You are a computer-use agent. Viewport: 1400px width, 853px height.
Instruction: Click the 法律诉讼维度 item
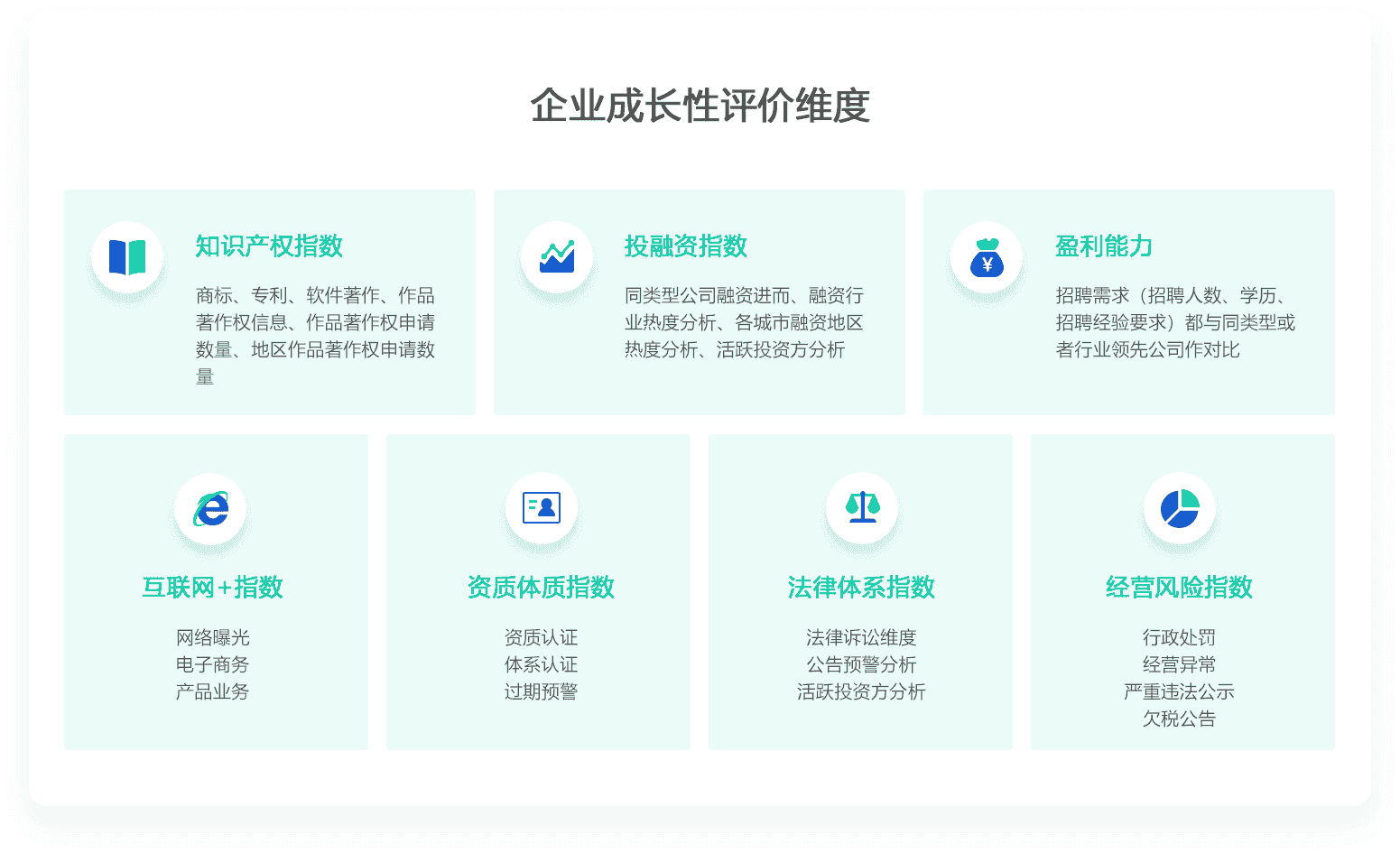861,638
